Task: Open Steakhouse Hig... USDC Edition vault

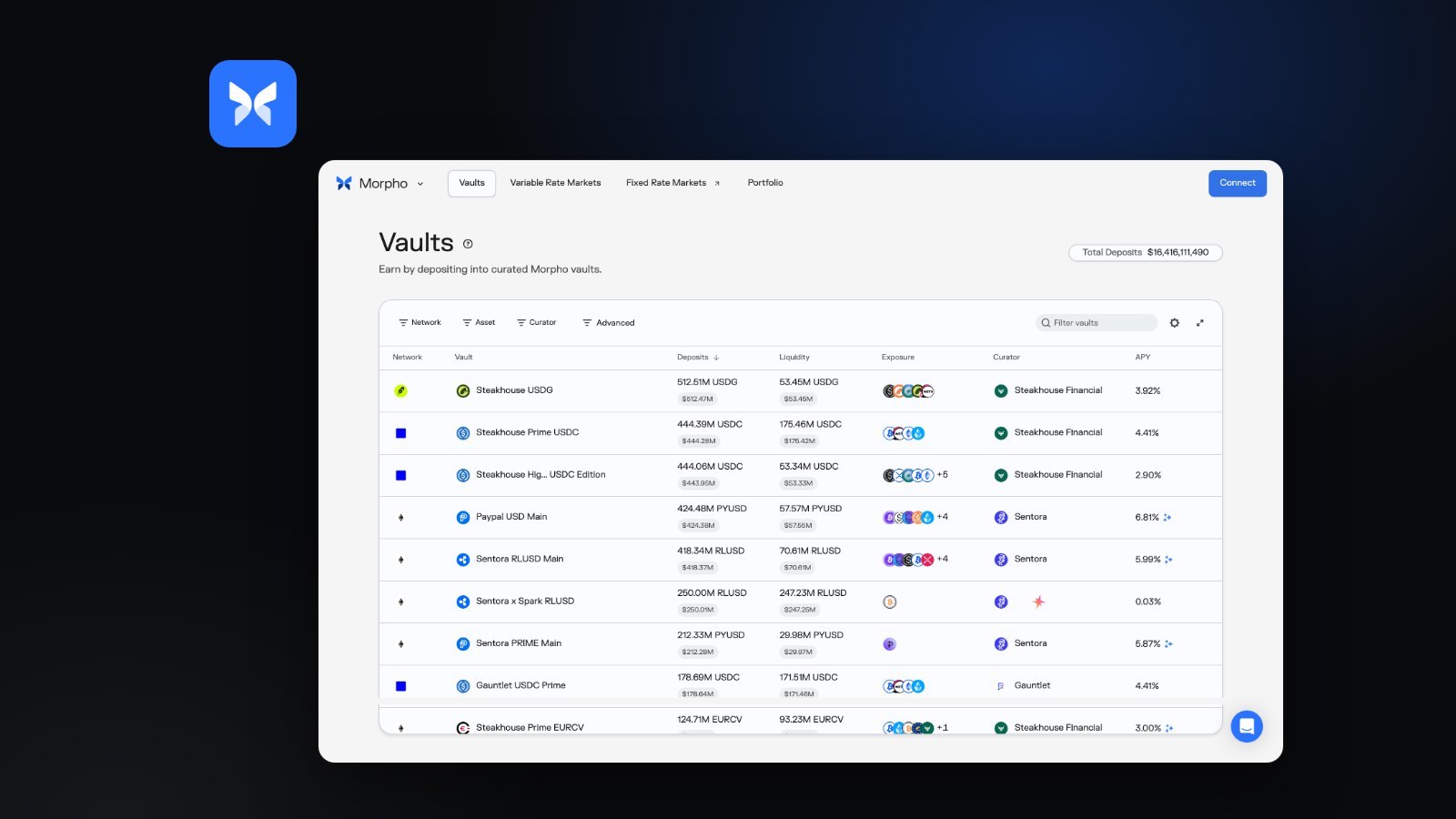Action: [801, 475]
